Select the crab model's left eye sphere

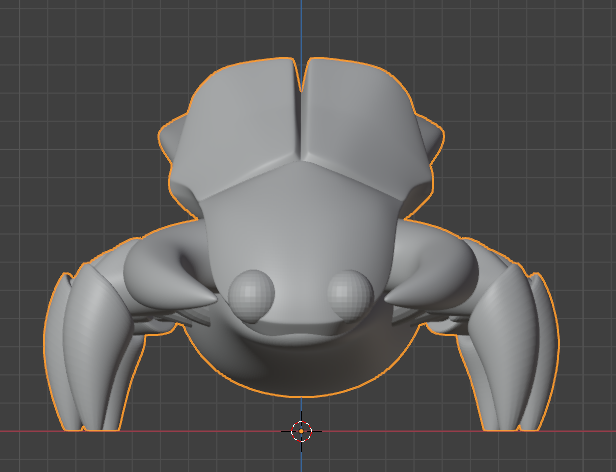(251, 296)
